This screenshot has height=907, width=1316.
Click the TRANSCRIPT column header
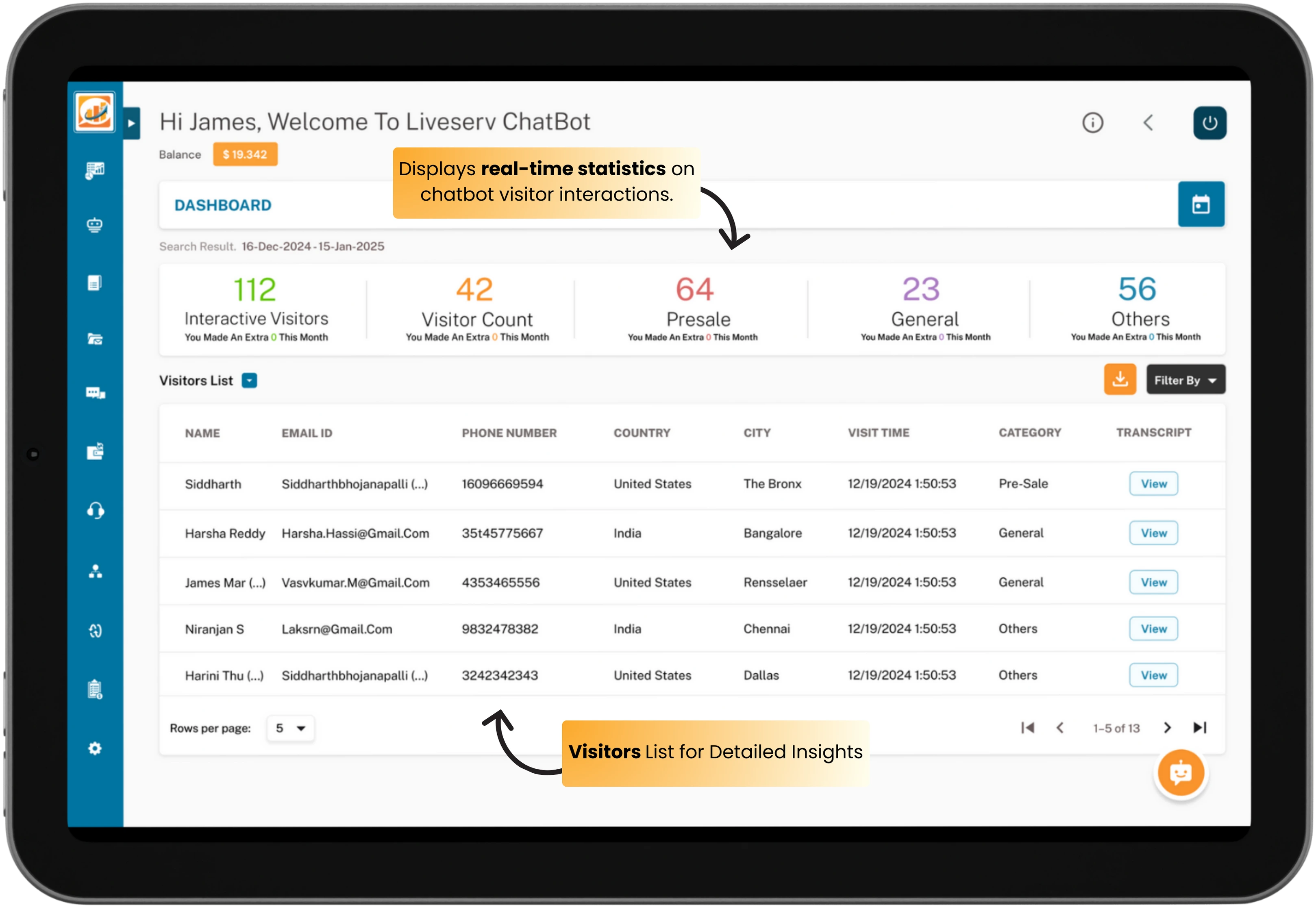point(1153,433)
